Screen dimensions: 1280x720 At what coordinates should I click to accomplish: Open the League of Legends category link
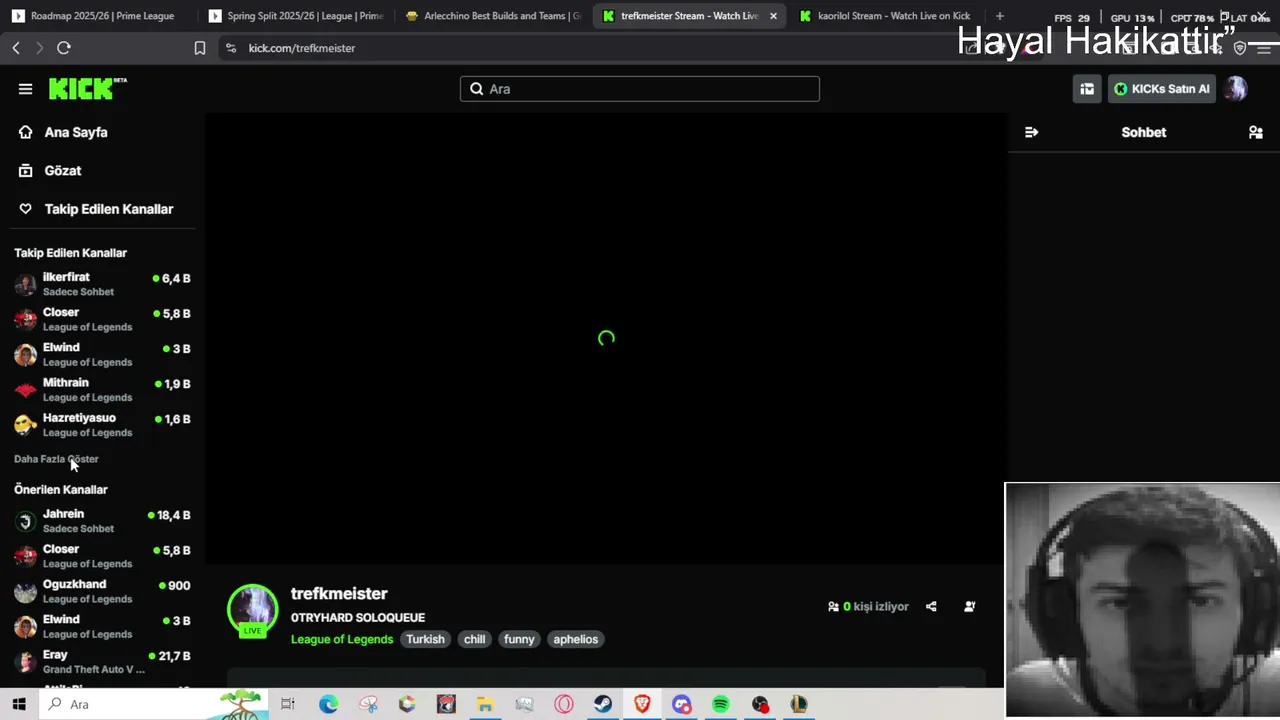coord(342,639)
